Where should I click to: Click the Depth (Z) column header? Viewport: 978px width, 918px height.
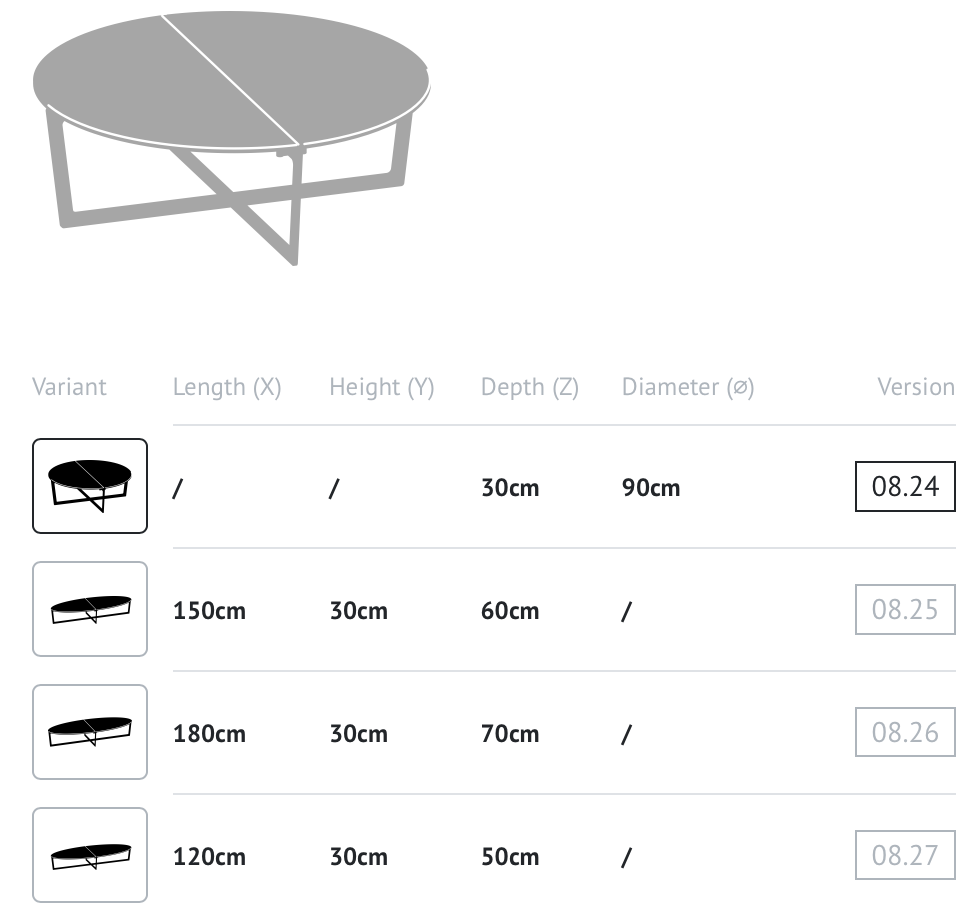point(530,387)
